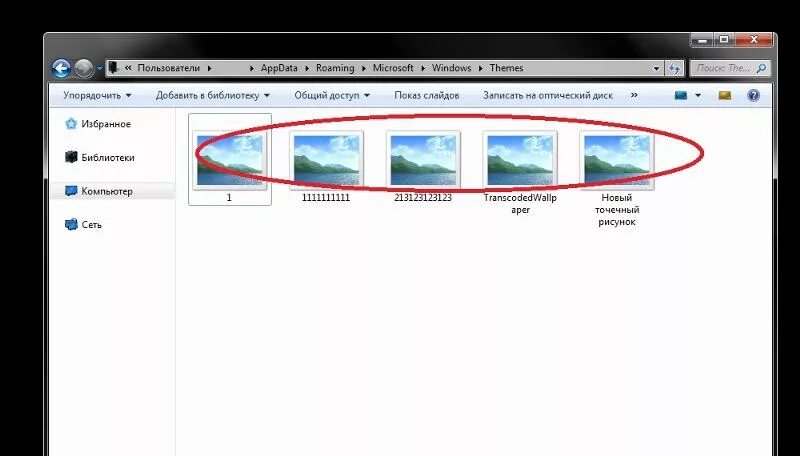Screen dimensions: 800x456
Task: Select Windows in the address path
Action: click(452, 68)
